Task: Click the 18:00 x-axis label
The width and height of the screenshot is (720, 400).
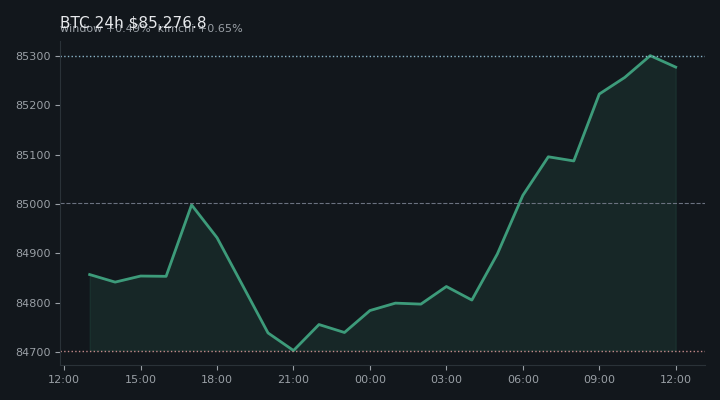Action: coord(217,379)
